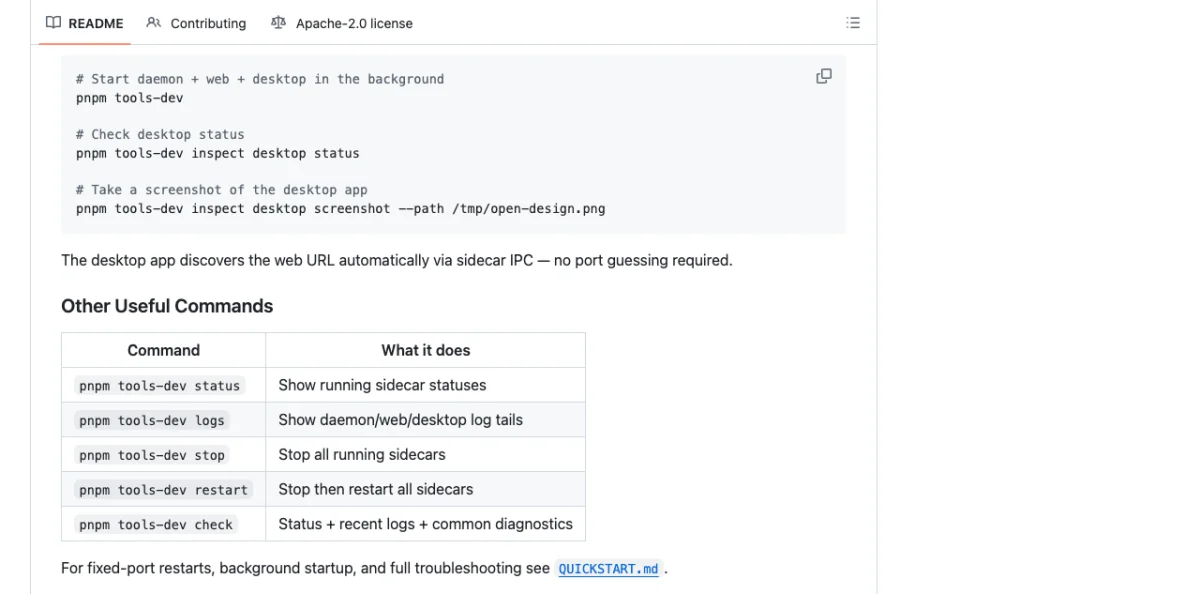This screenshot has height=594, width=1200.
Task: Click 'Stop then restart all sidecars' cell
Action: 425,490
